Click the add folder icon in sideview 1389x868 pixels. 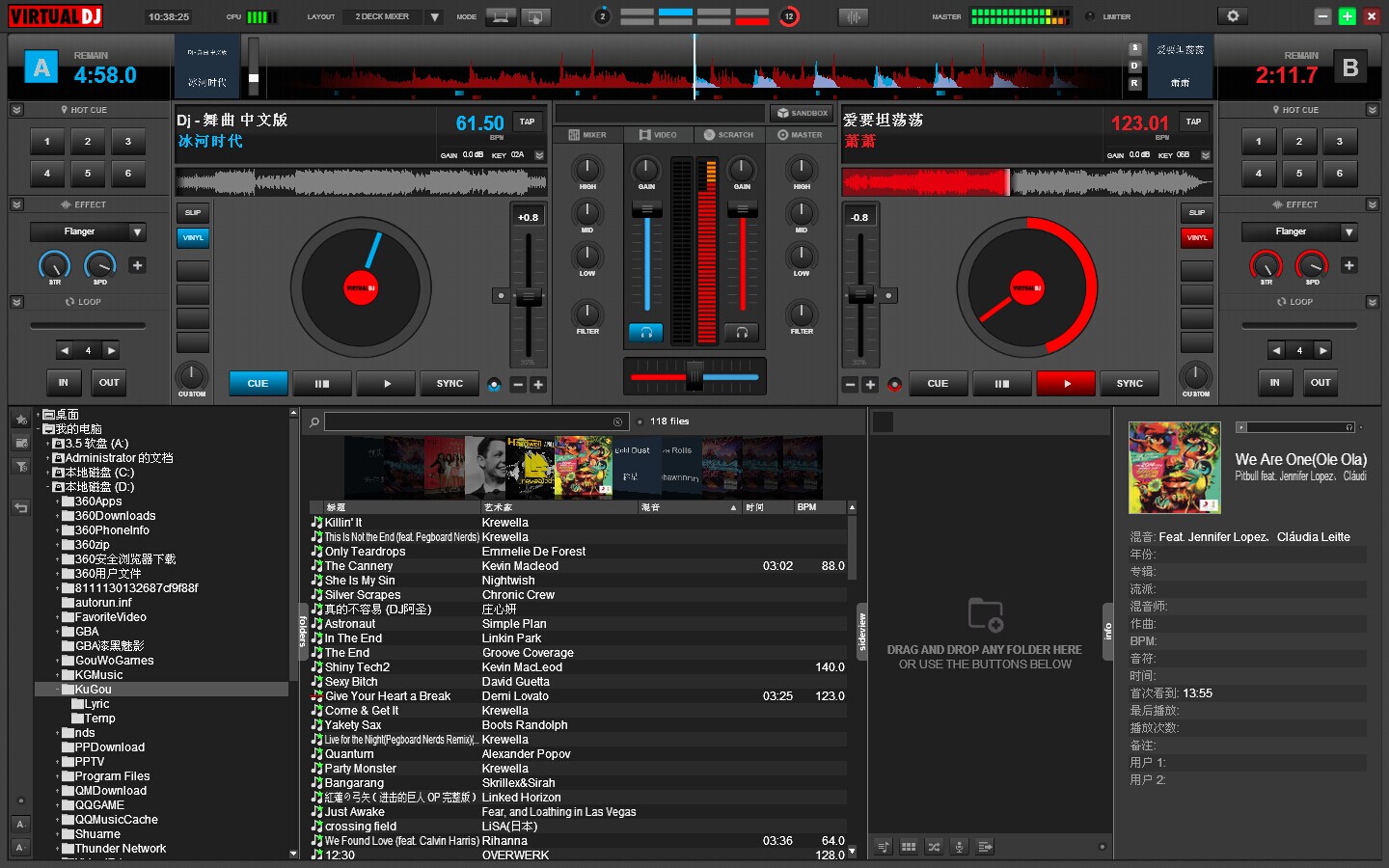[x=985, y=615]
